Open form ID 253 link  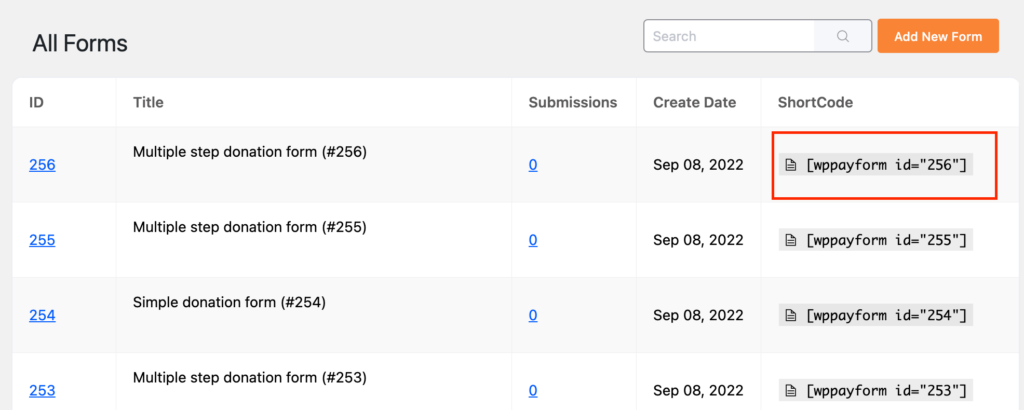click(x=42, y=391)
